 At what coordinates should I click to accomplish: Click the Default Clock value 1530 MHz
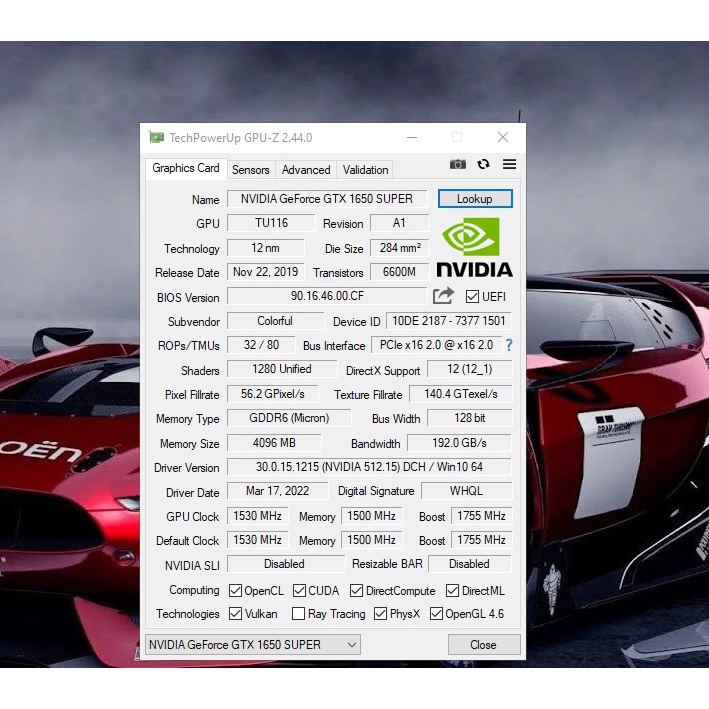tap(257, 540)
